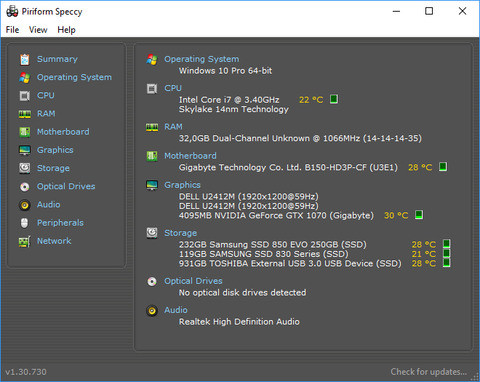
Task: Click the RAM heading link in summary
Action: pos(173,127)
